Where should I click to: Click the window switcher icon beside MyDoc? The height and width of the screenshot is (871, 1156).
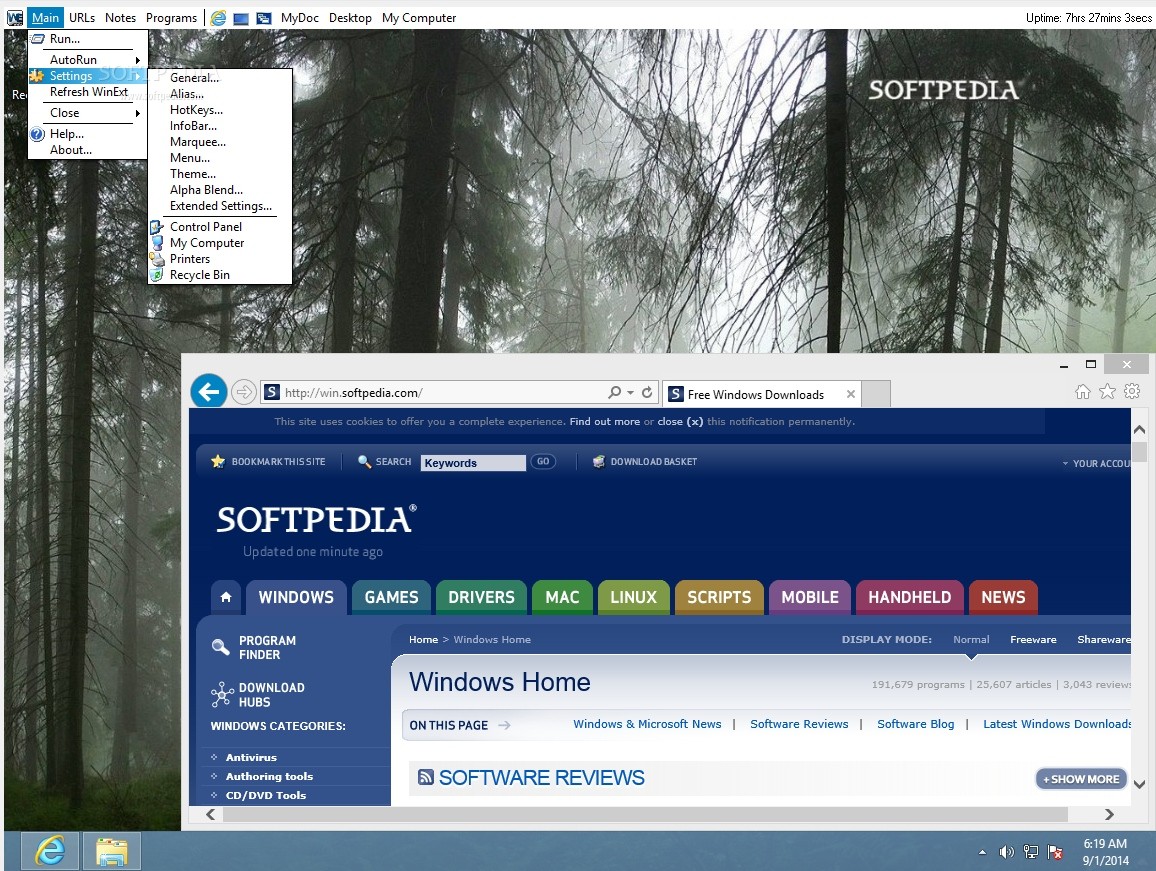pyautogui.click(x=263, y=18)
